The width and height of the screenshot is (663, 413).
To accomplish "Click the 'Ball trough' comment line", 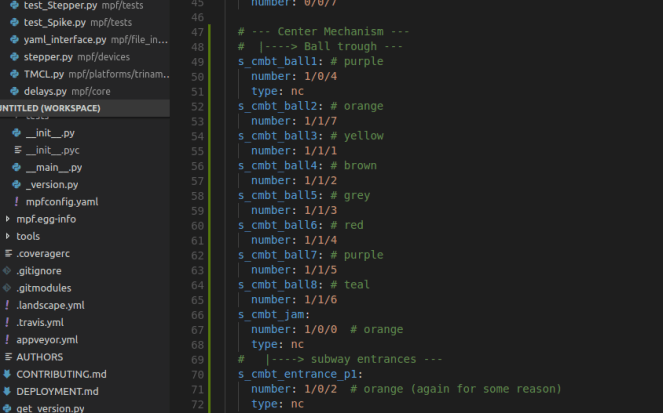I will coord(320,46).
